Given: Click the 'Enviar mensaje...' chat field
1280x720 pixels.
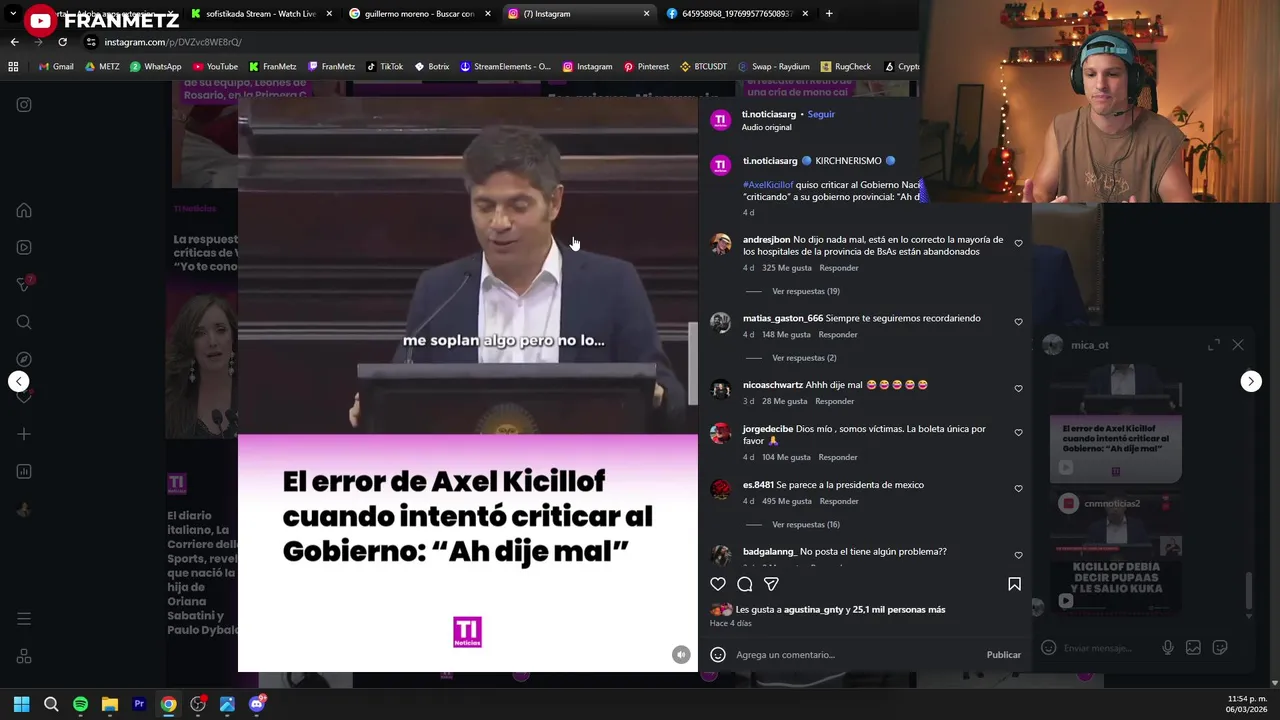Looking at the screenshot, I should click(1097, 648).
